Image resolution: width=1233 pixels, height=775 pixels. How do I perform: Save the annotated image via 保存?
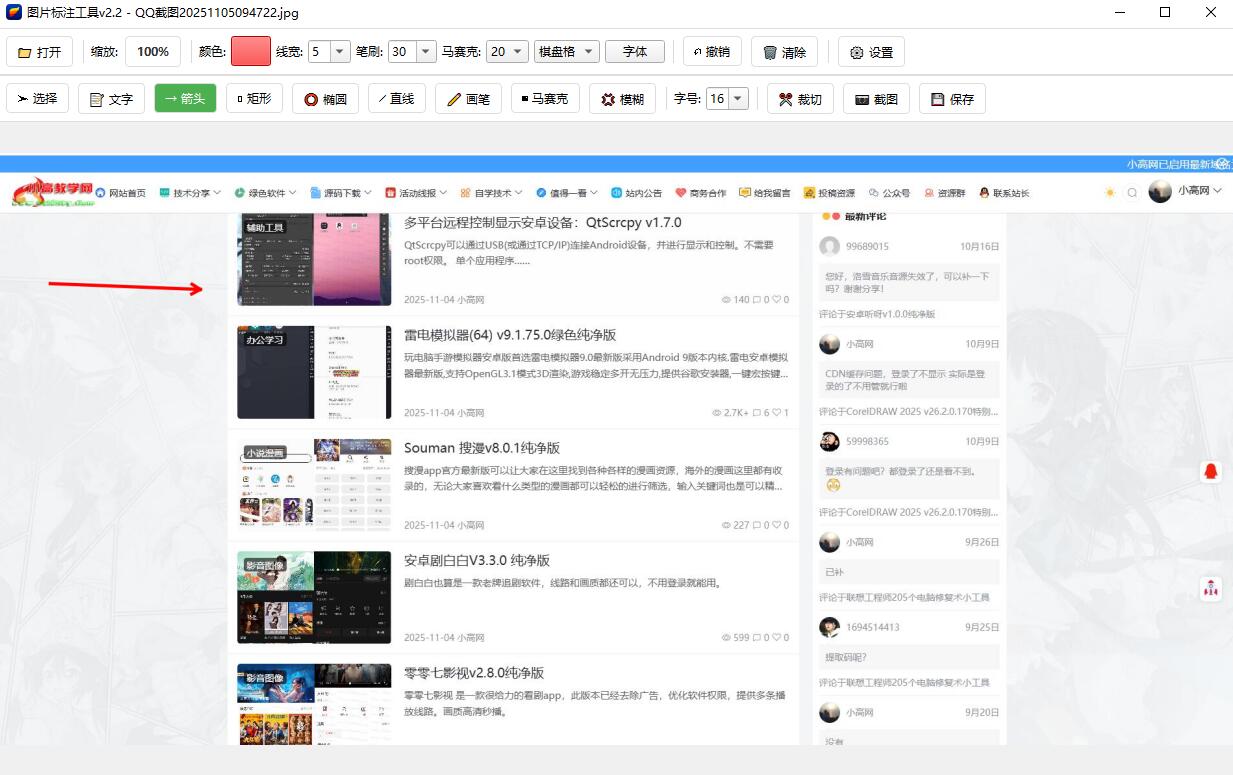pos(951,98)
